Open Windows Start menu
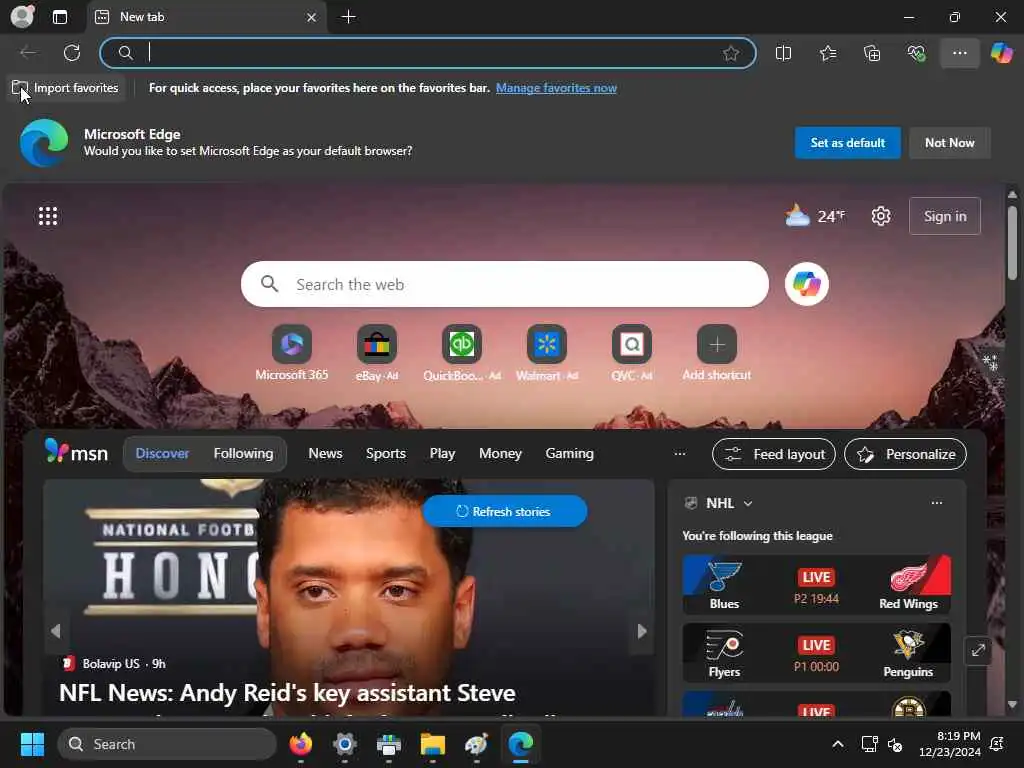The width and height of the screenshot is (1024, 768). pos(32,744)
